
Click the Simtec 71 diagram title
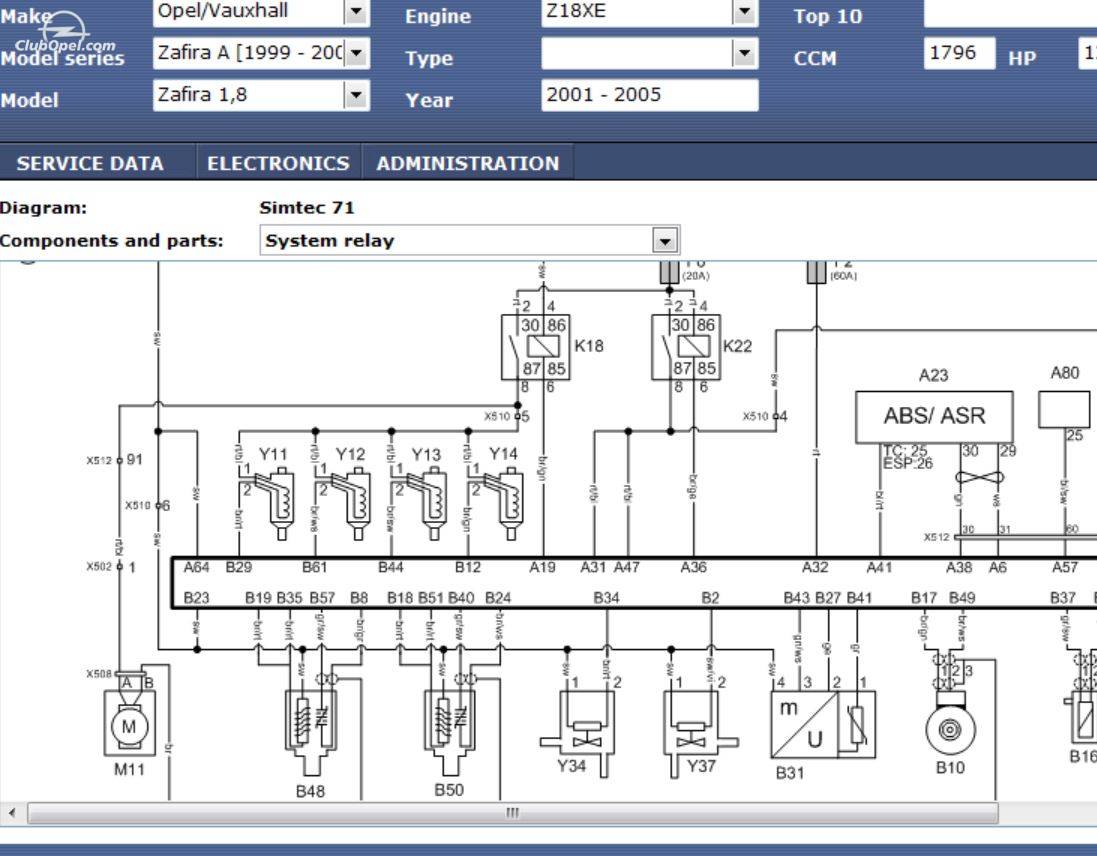coord(306,208)
